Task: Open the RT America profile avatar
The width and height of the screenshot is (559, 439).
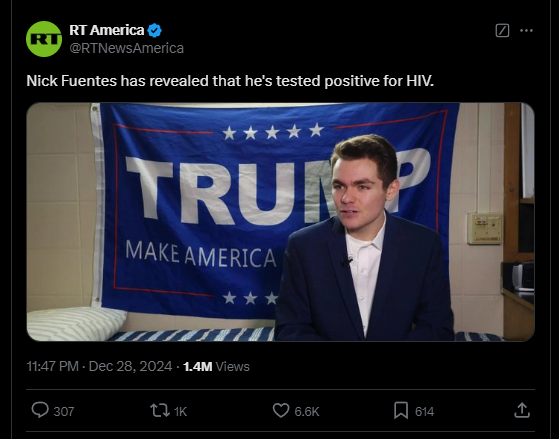Action: (44, 39)
